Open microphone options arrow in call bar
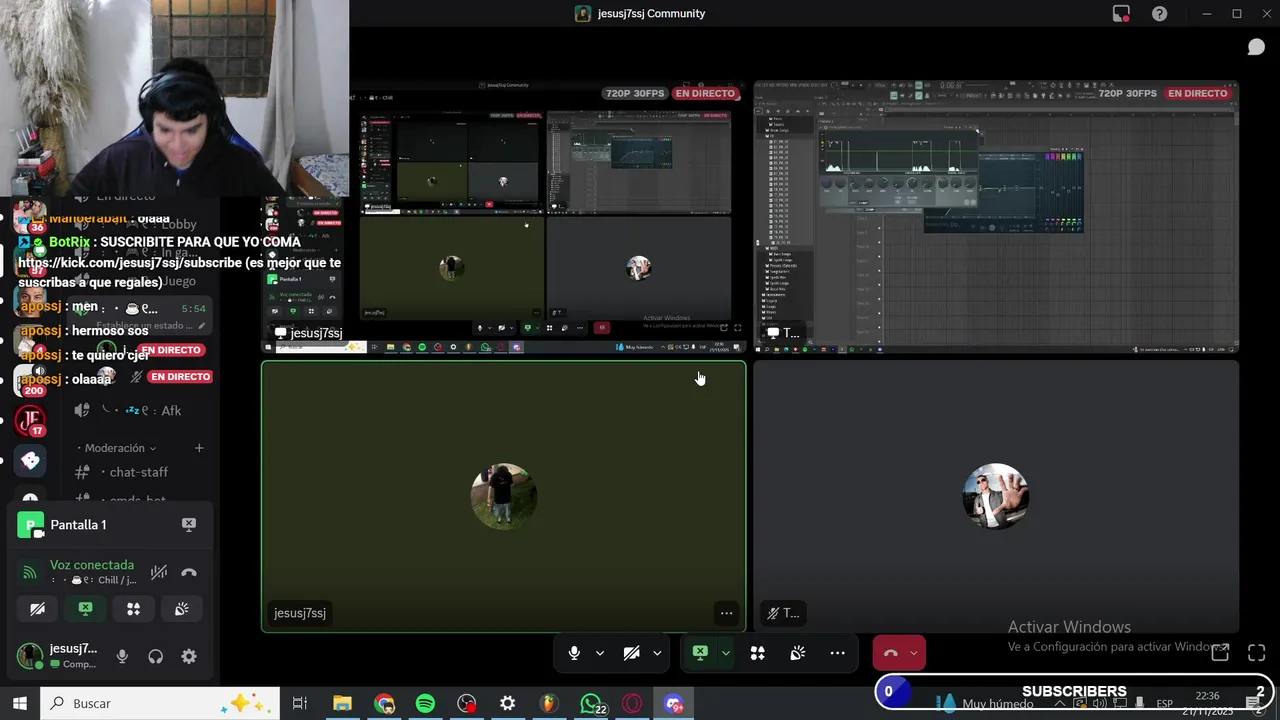Screen dimensions: 1280x720 pyautogui.click(x=599, y=653)
